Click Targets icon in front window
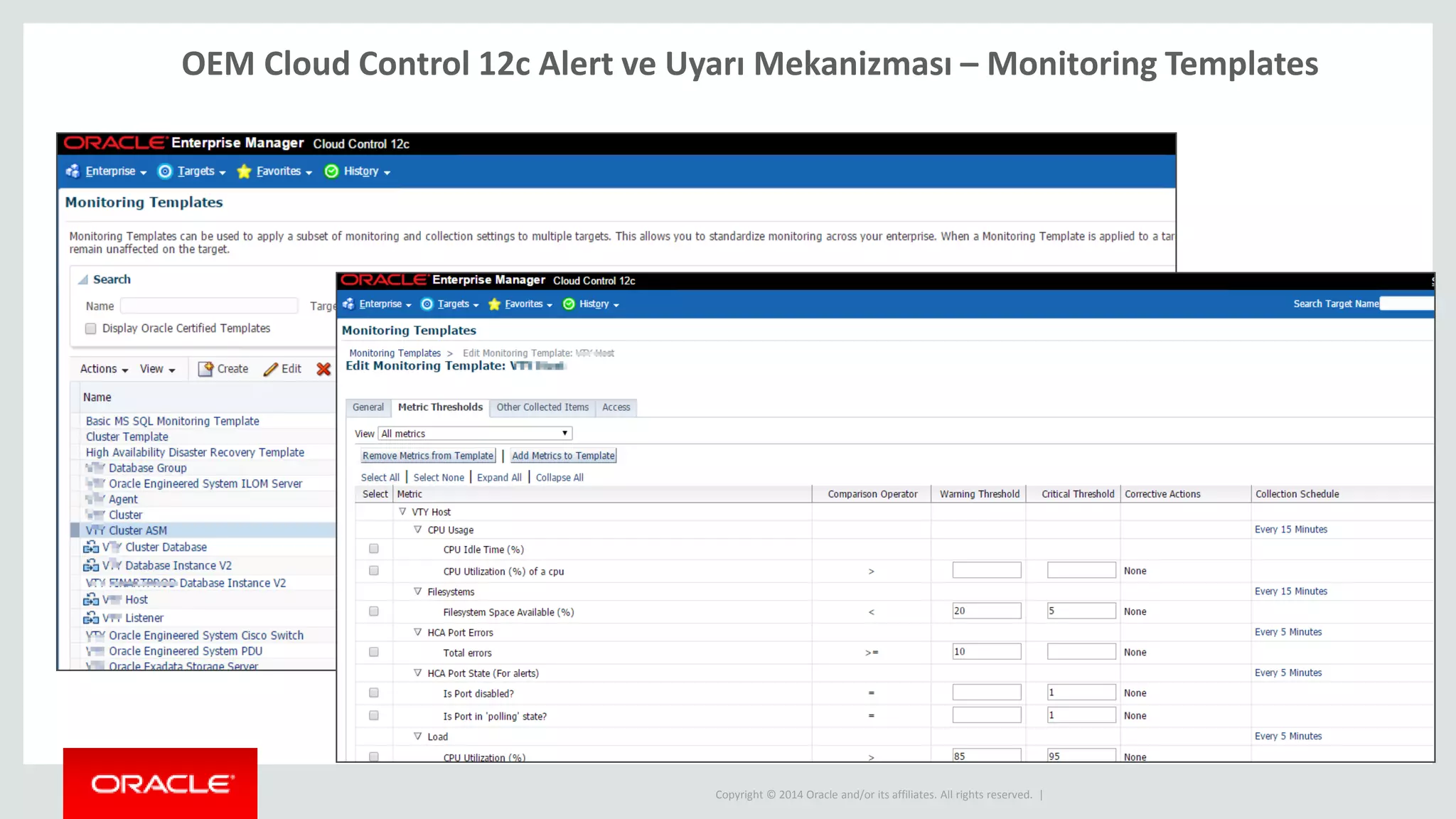 click(427, 304)
